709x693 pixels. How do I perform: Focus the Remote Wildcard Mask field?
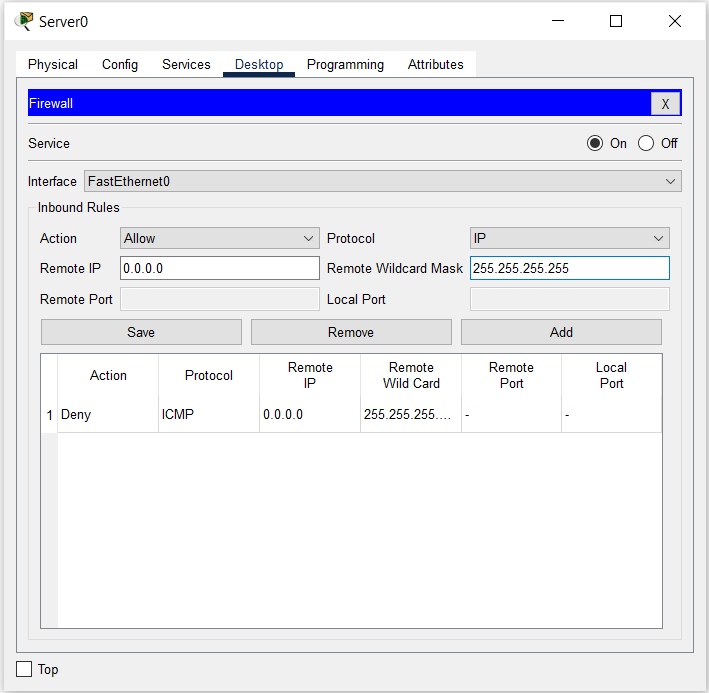pos(569,268)
